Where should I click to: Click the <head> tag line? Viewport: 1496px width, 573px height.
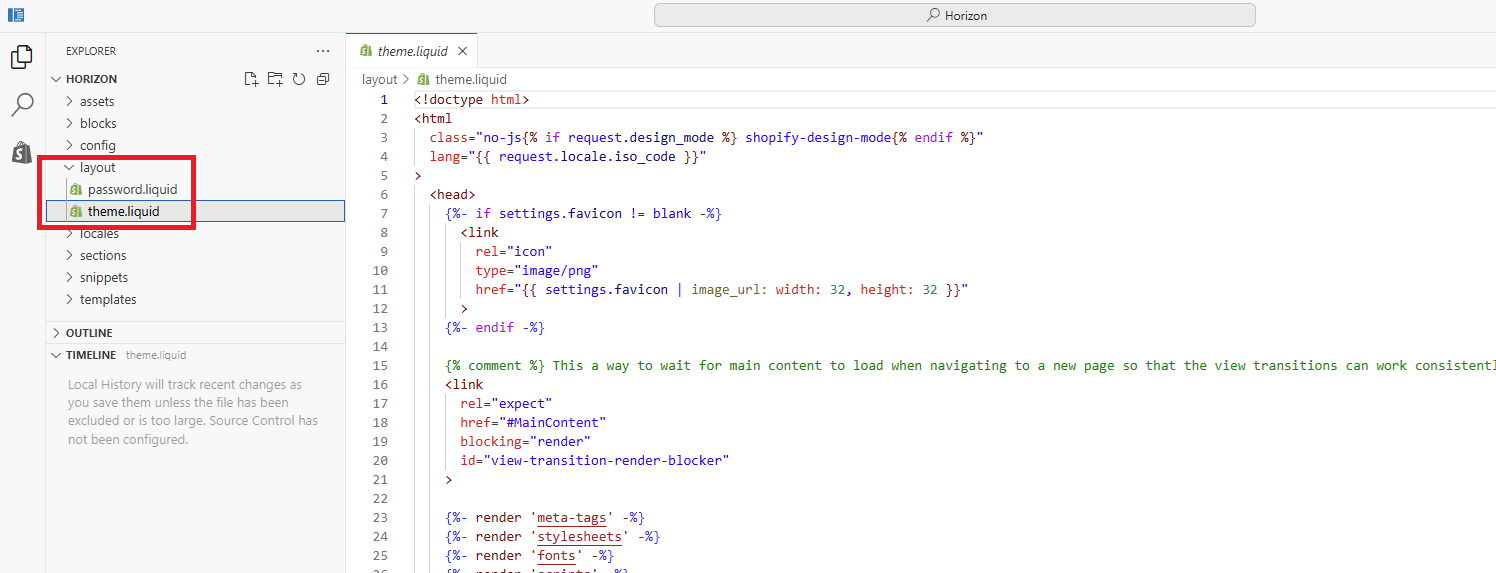pyautogui.click(x=453, y=195)
